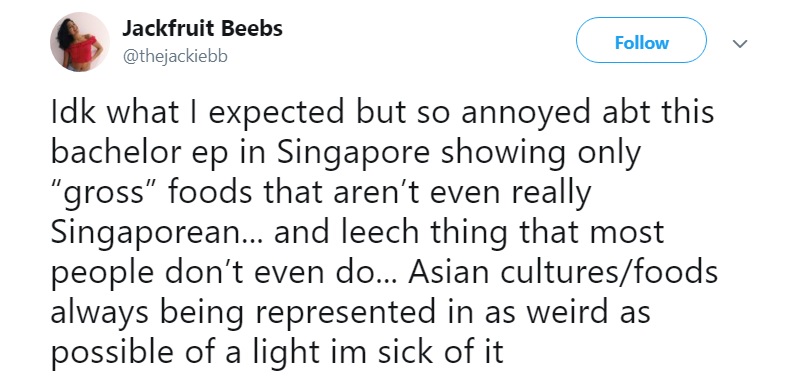Viewport: 800px width, 378px height.
Task: Click the word 'expected' in first line
Action: [277, 114]
